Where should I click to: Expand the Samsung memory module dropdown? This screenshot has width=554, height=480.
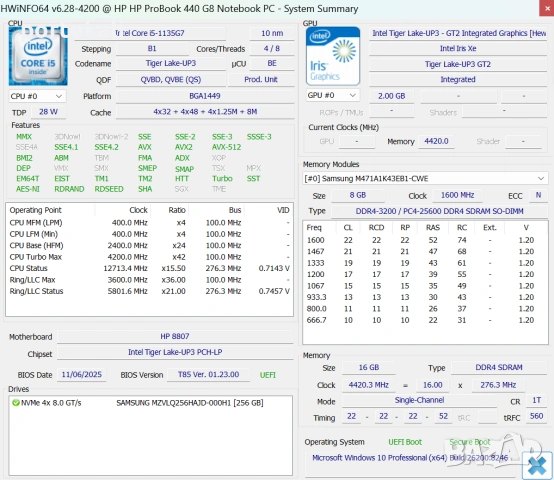425,178
